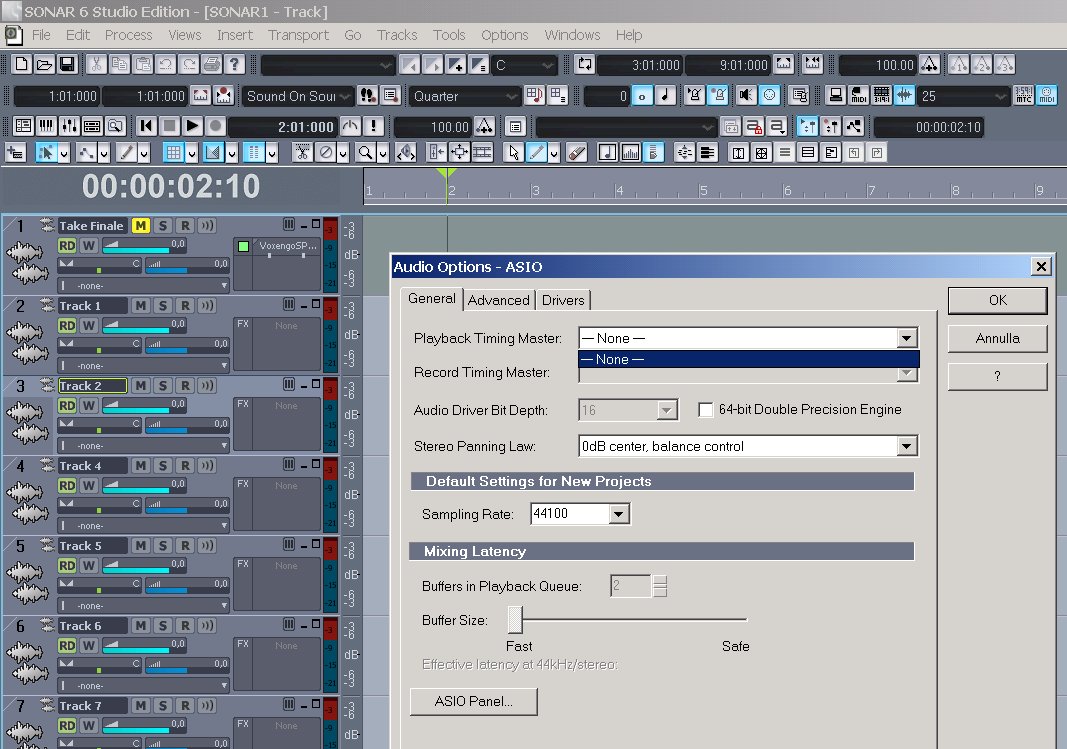Solo Track 4
The height and width of the screenshot is (749, 1067).
(x=163, y=466)
